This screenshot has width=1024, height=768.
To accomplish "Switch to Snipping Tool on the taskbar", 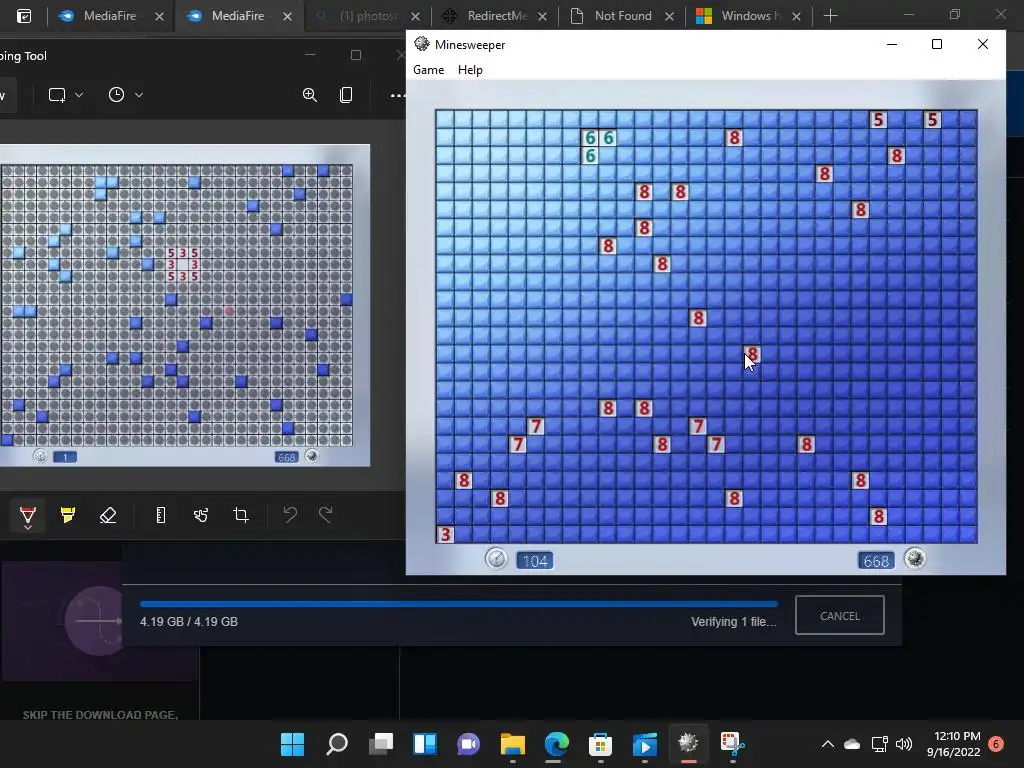I will tap(732, 743).
